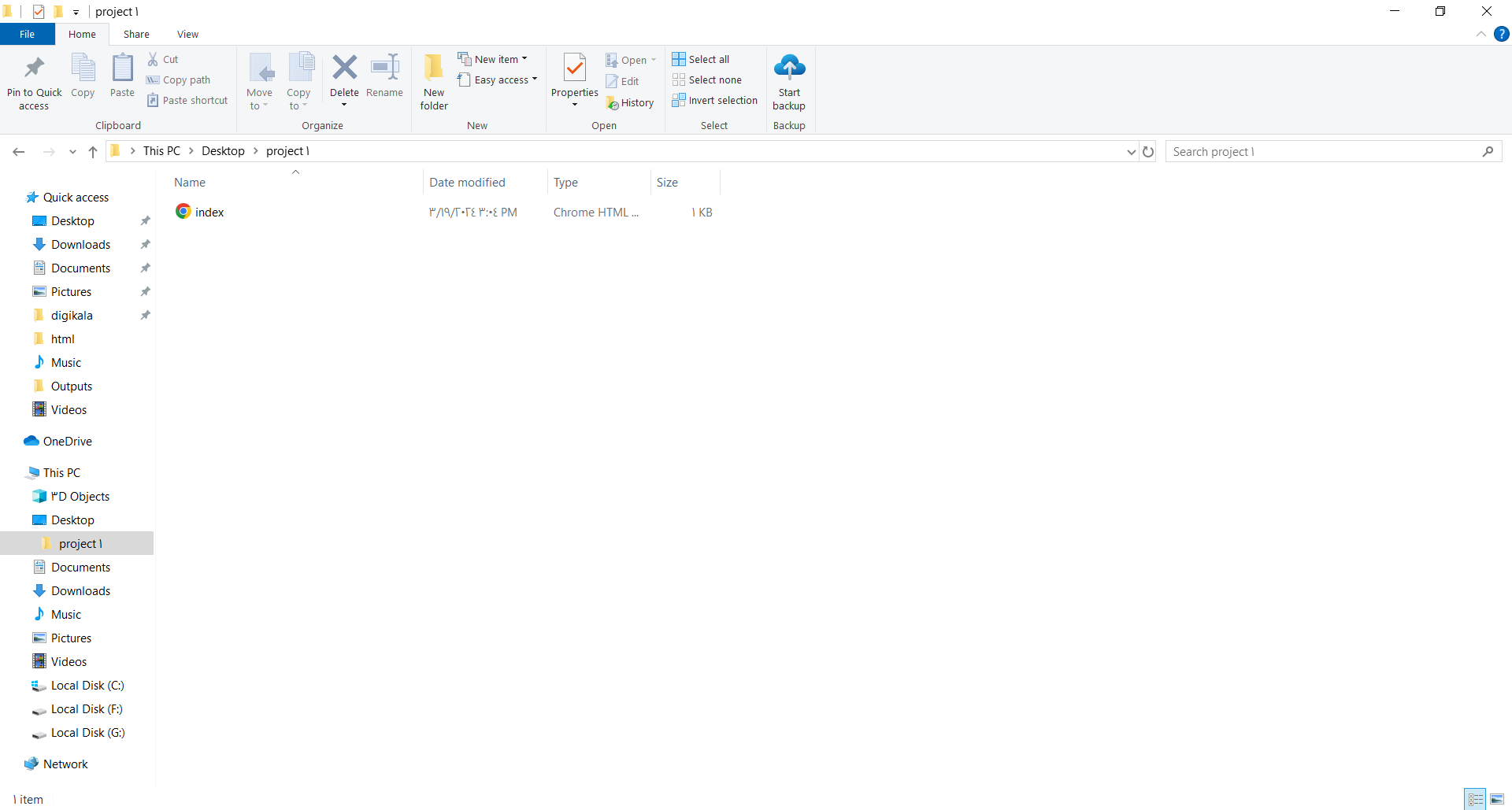Go up one folder level
Viewport: 1512px width, 810px height.
tap(93, 152)
